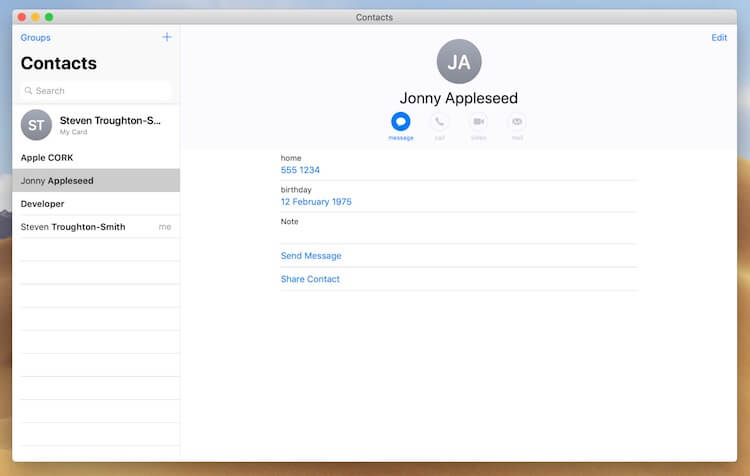The width and height of the screenshot is (750, 476).
Task: Minimize the Contacts window
Action: coord(35,17)
